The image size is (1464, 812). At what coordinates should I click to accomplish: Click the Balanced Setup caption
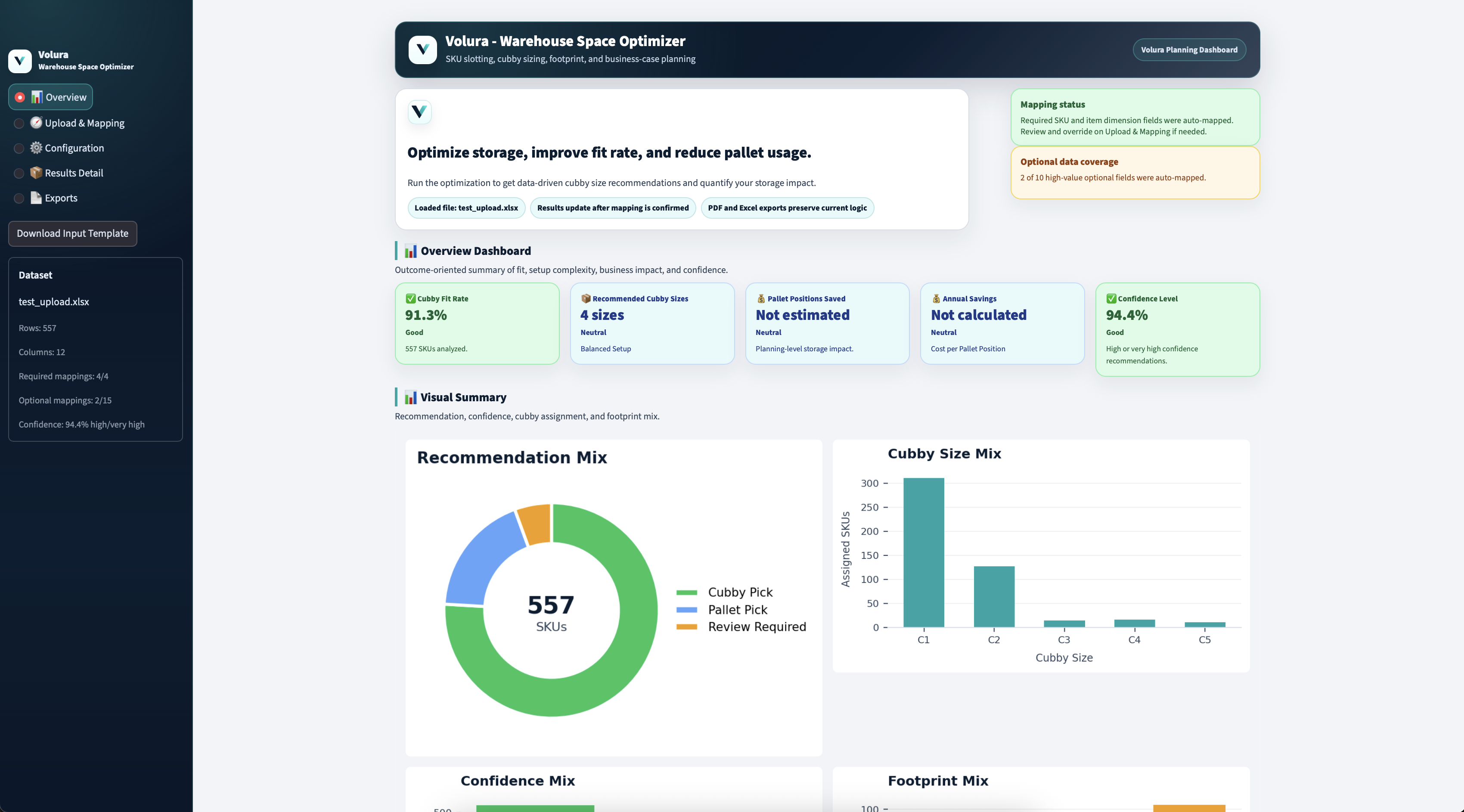(x=606, y=349)
